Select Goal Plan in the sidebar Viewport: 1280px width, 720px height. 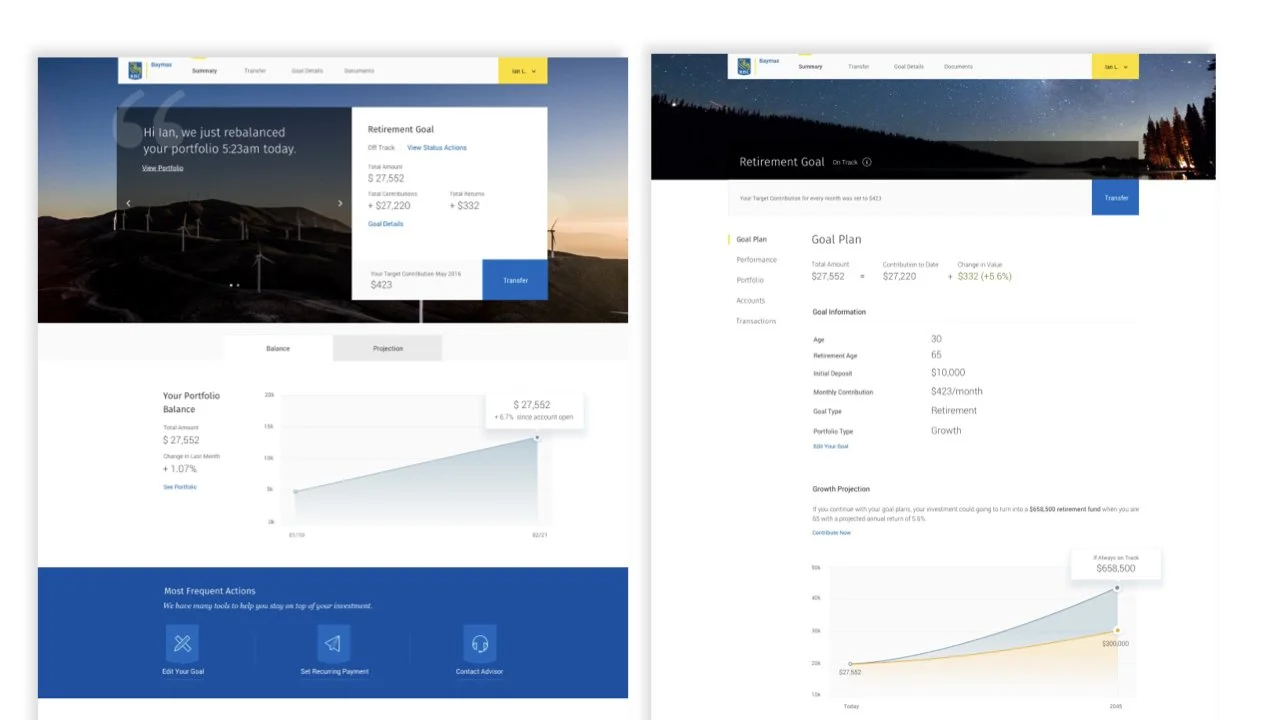(752, 240)
